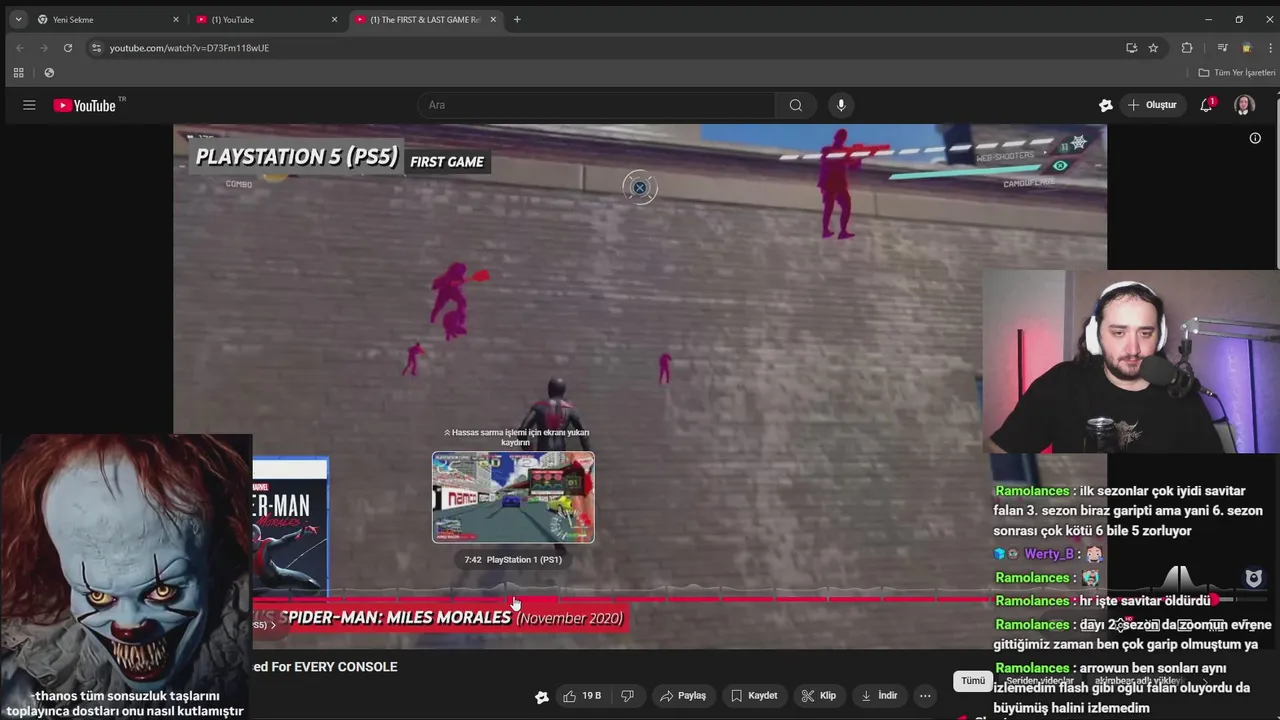Click video title text 'For EVERY CONSOLE'

click(x=325, y=667)
